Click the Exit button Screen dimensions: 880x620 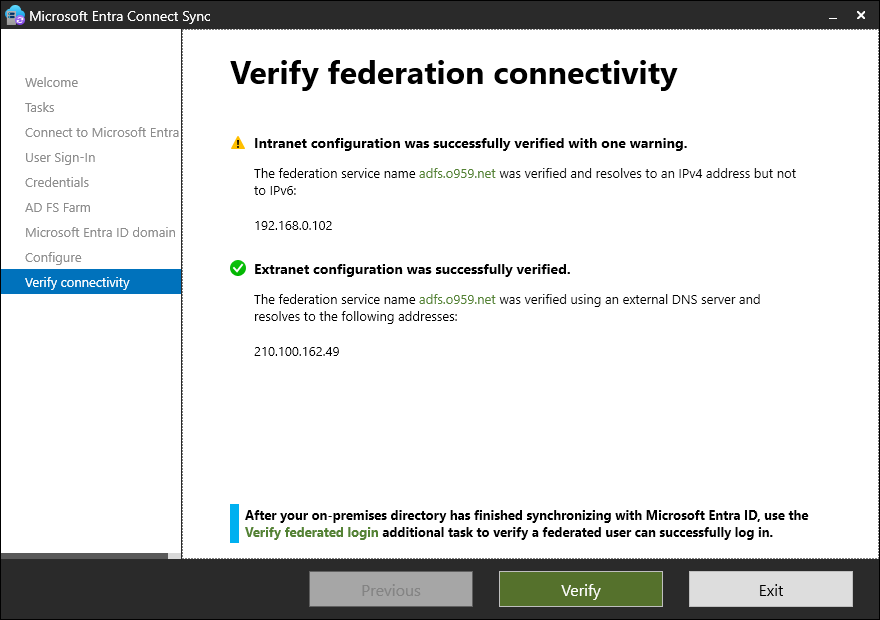pos(771,590)
